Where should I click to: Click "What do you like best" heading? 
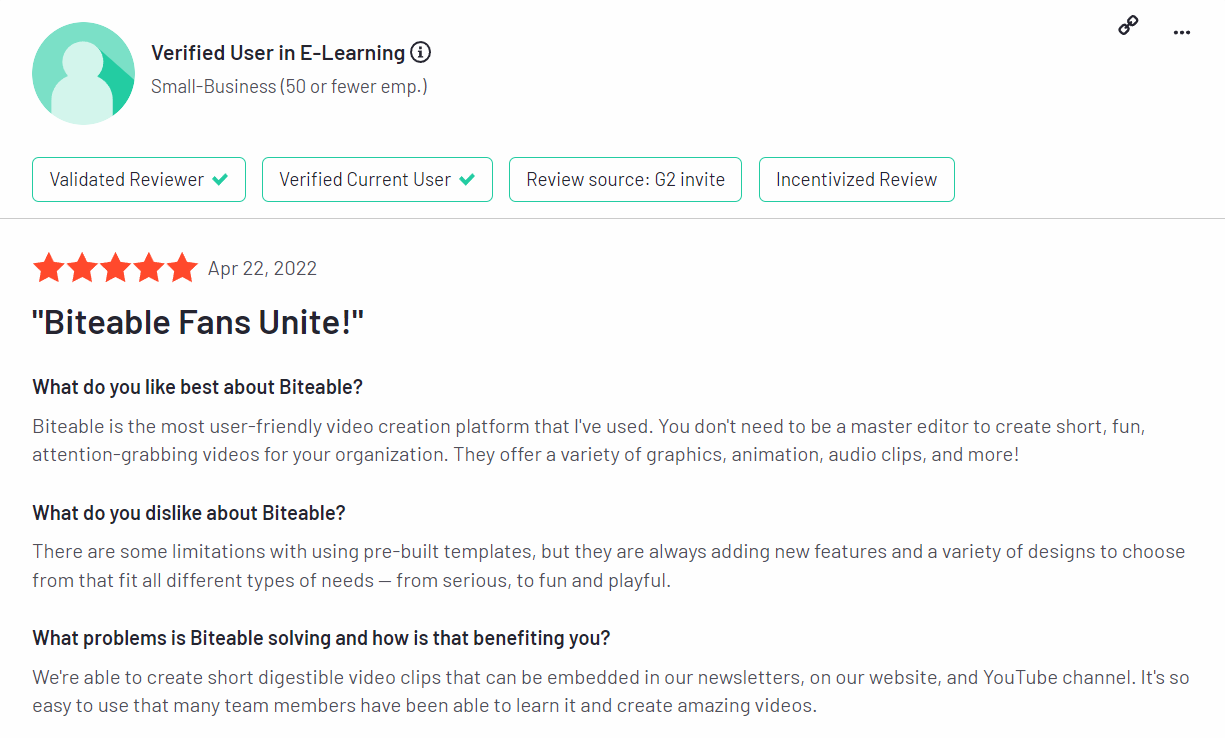click(197, 387)
